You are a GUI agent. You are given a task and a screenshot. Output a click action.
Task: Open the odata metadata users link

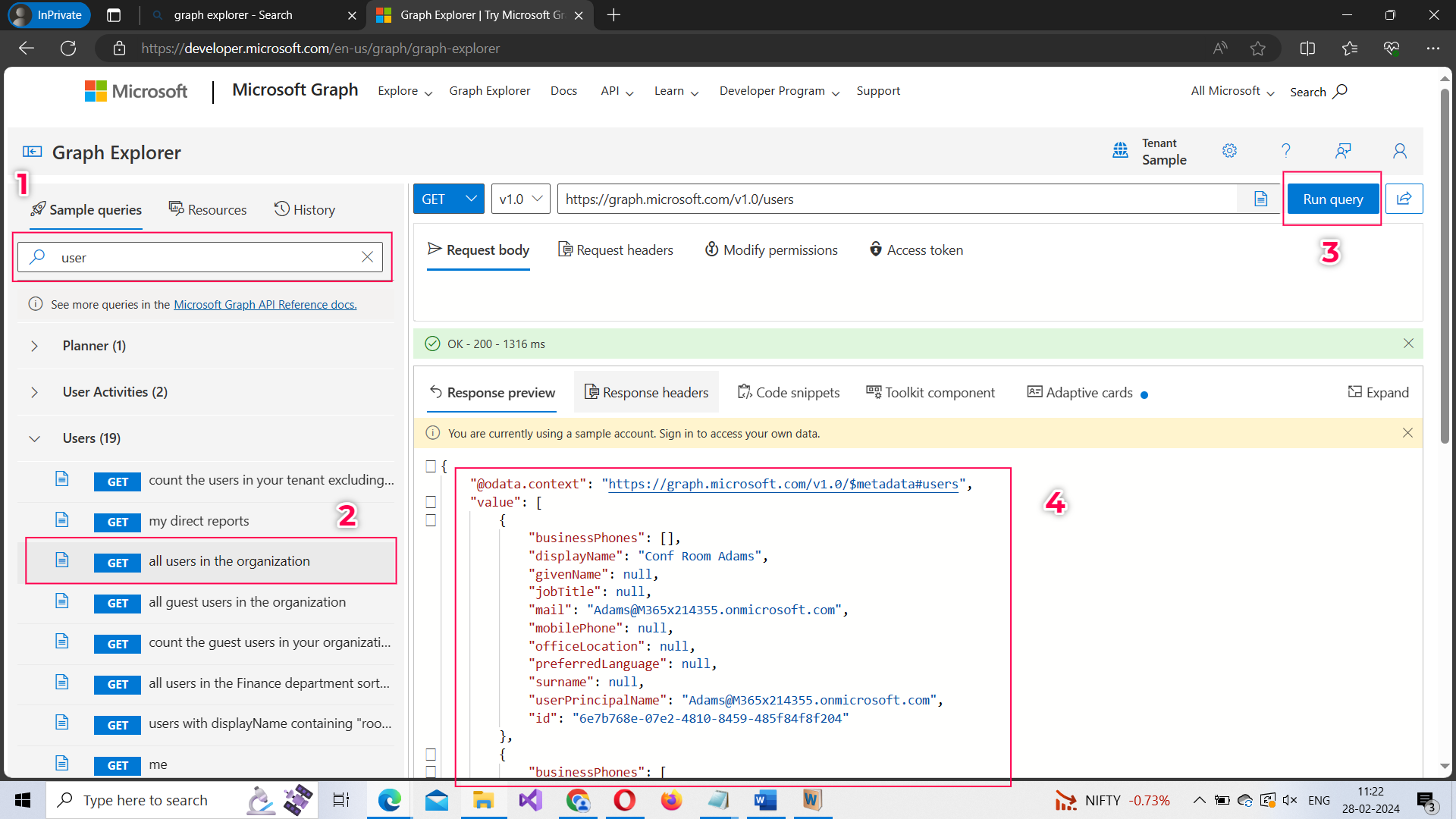(x=783, y=484)
